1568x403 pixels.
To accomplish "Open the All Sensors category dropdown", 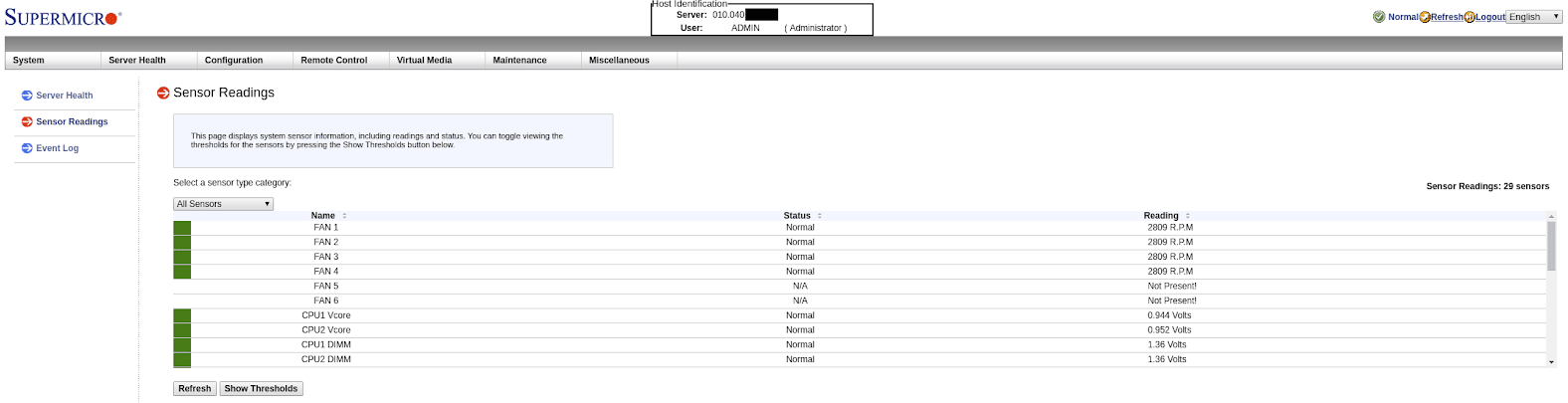I will (x=223, y=204).
